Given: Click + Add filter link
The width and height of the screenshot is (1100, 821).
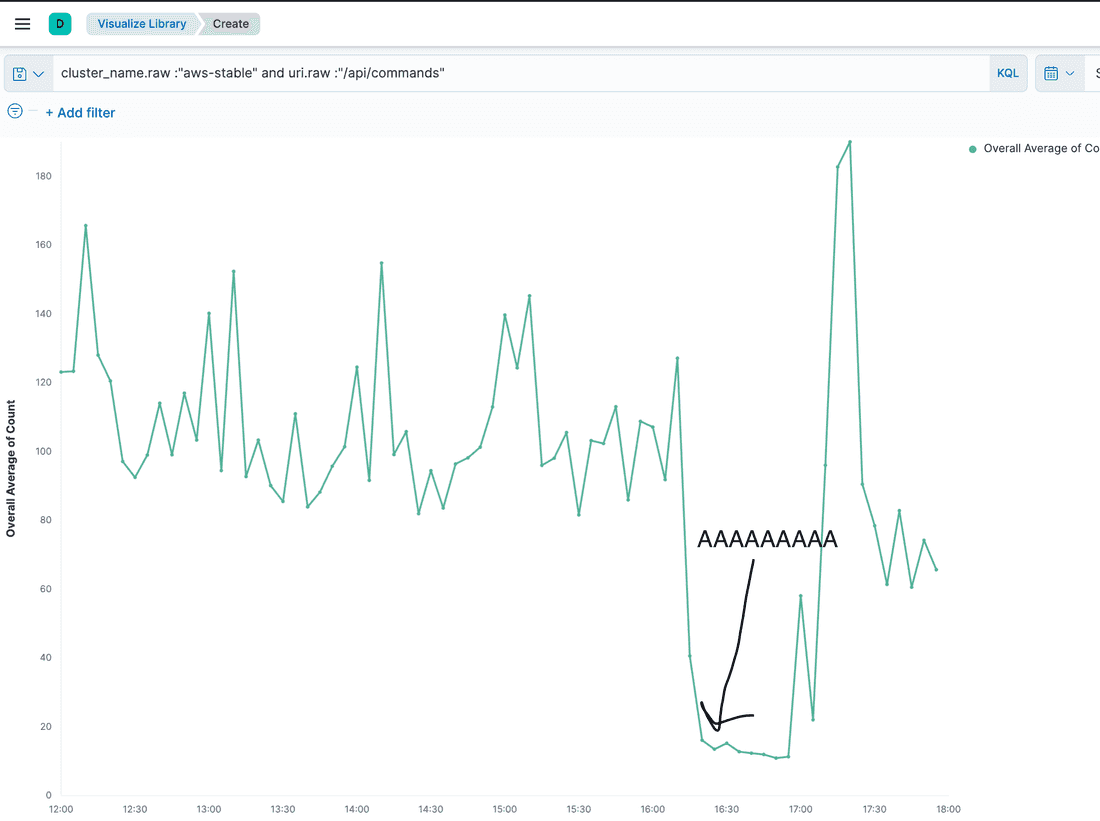Looking at the screenshot, I should (80, 113).
